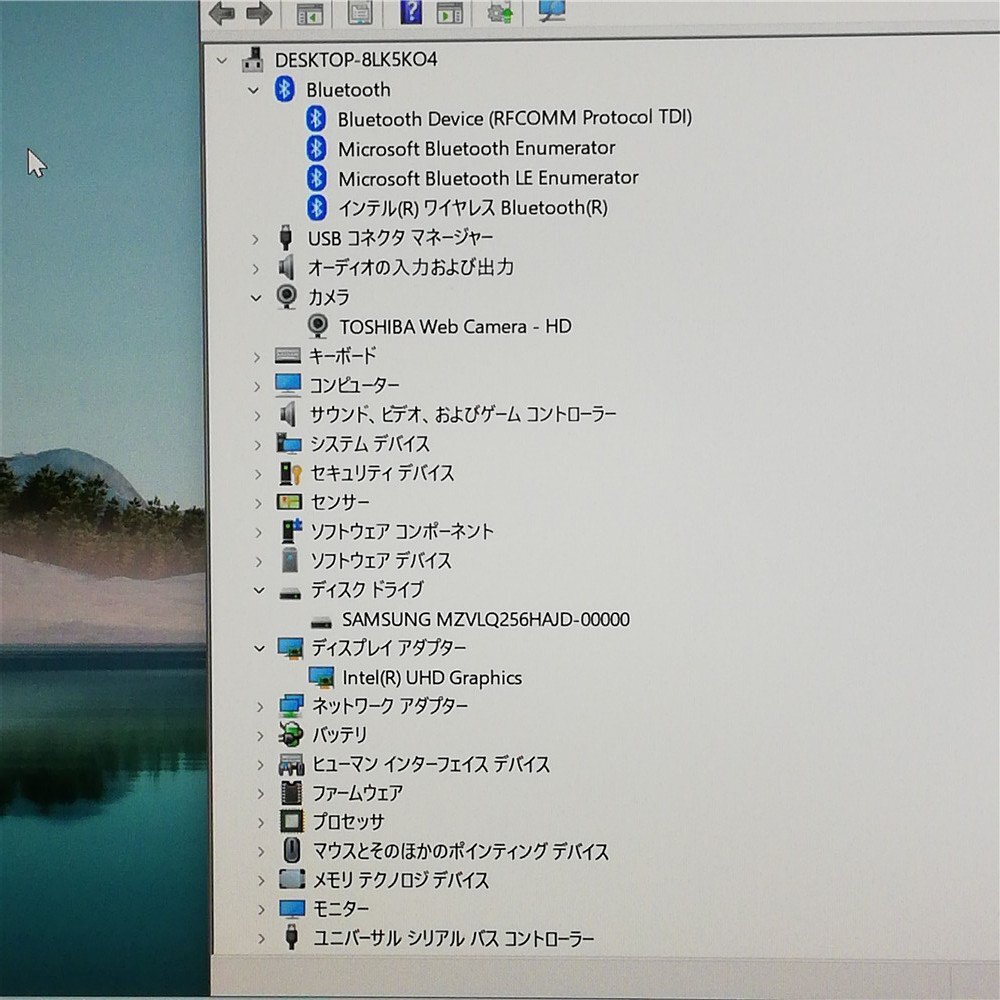Collapse the DESKTOP-8LK5KO4 root node
The image size is (1000, 1000).
[221, 61]
